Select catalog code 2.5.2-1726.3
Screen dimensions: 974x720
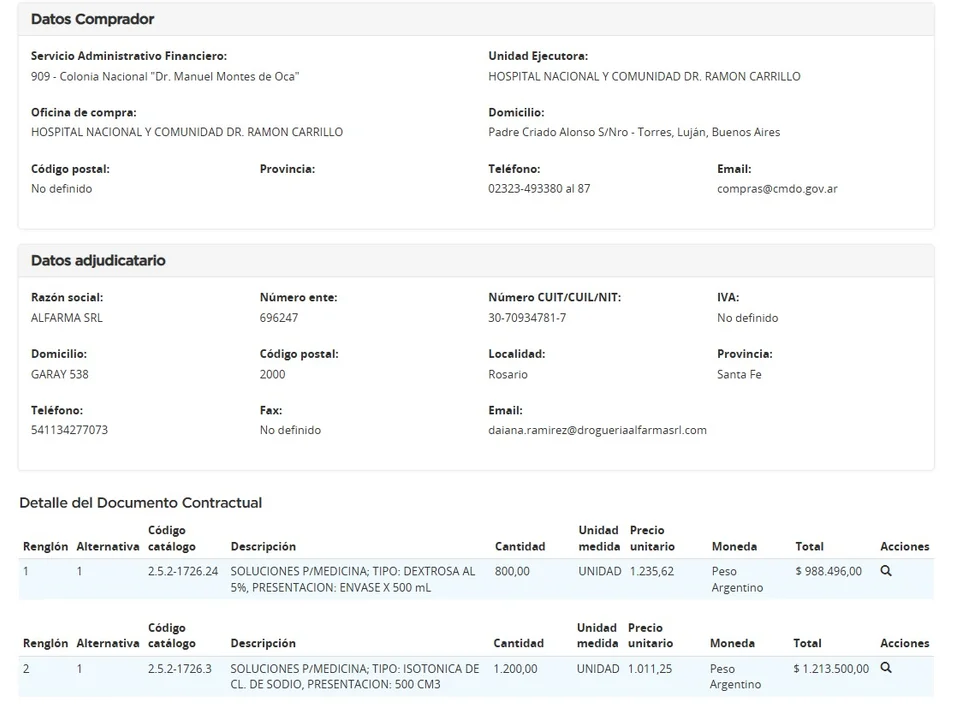click(180, 668)
